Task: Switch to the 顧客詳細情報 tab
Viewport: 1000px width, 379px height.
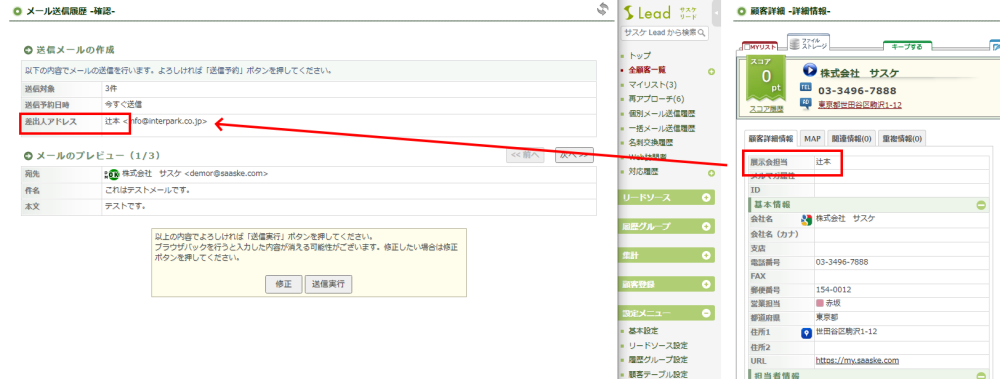Action: [771, 138]
